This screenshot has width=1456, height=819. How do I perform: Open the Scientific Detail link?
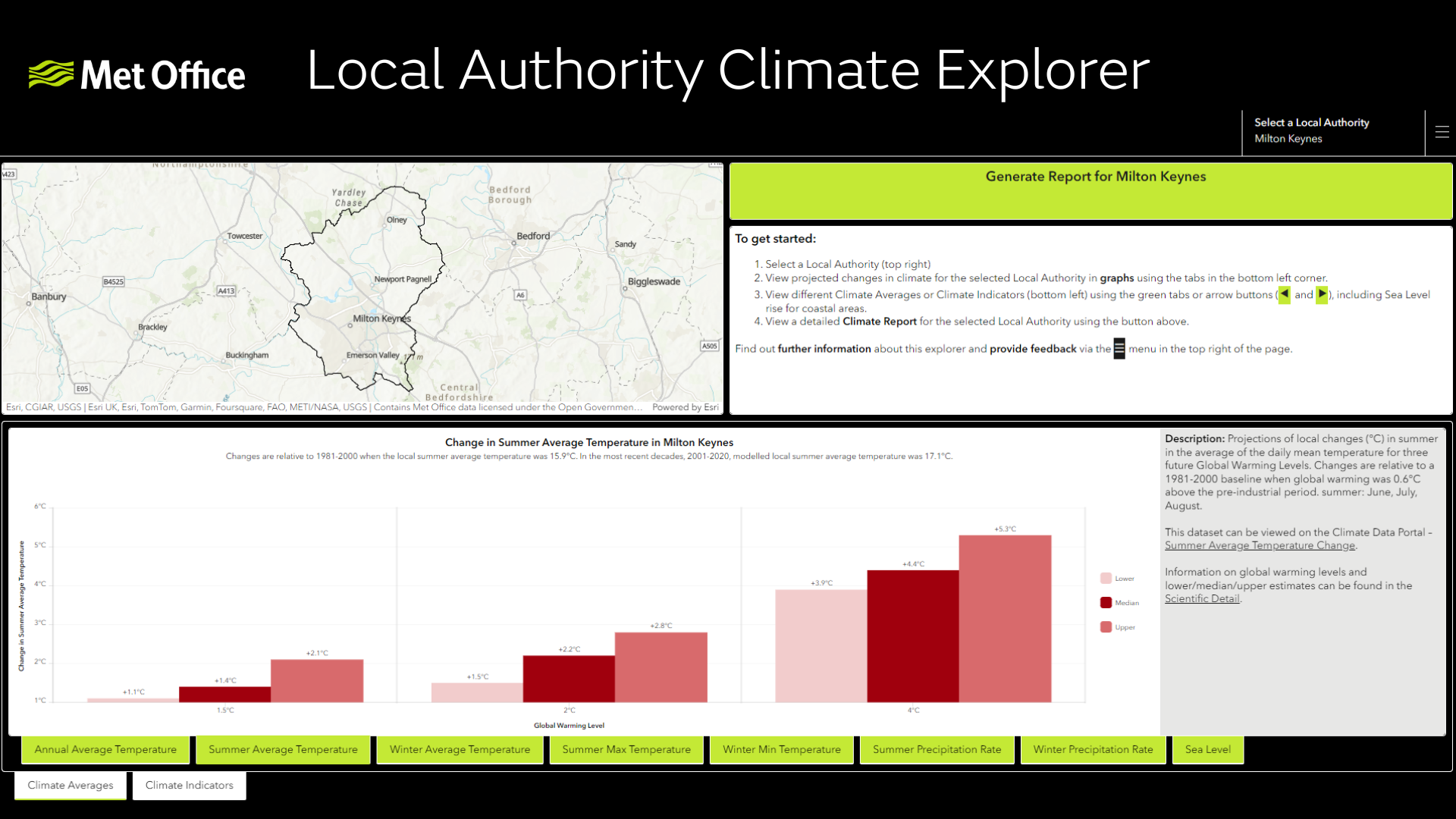click(1201, 599)
